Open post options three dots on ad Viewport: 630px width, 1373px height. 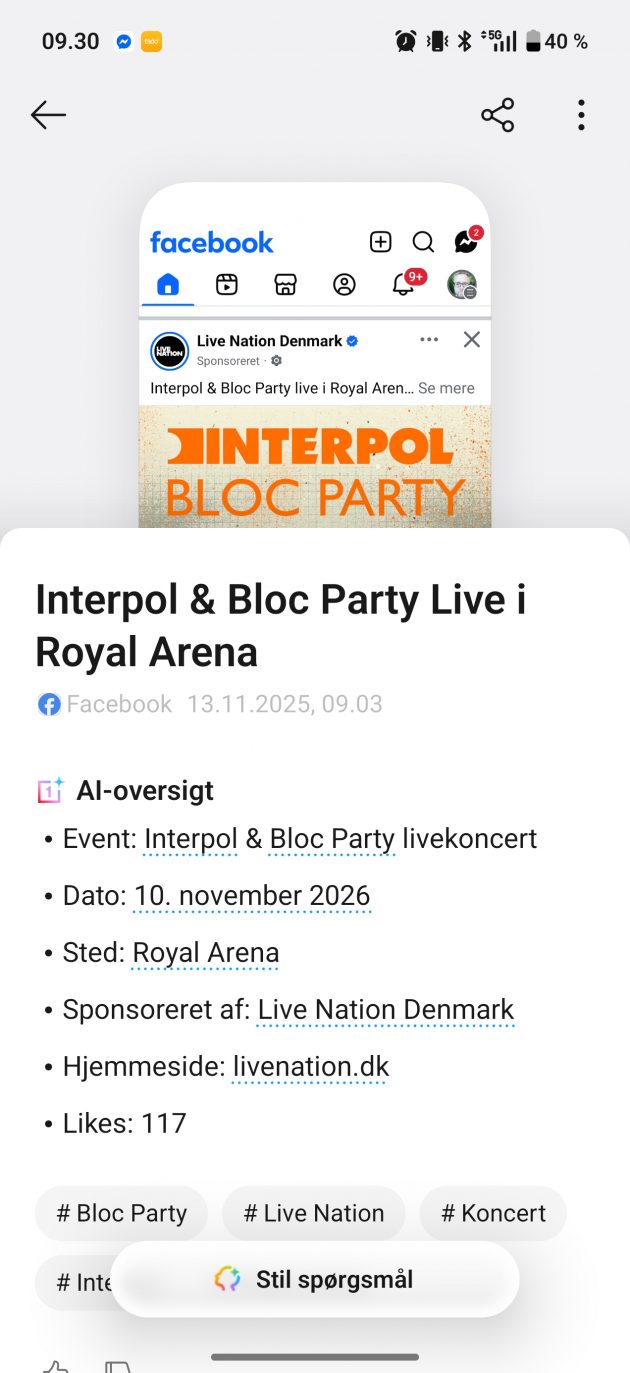(x=429, y=340)
